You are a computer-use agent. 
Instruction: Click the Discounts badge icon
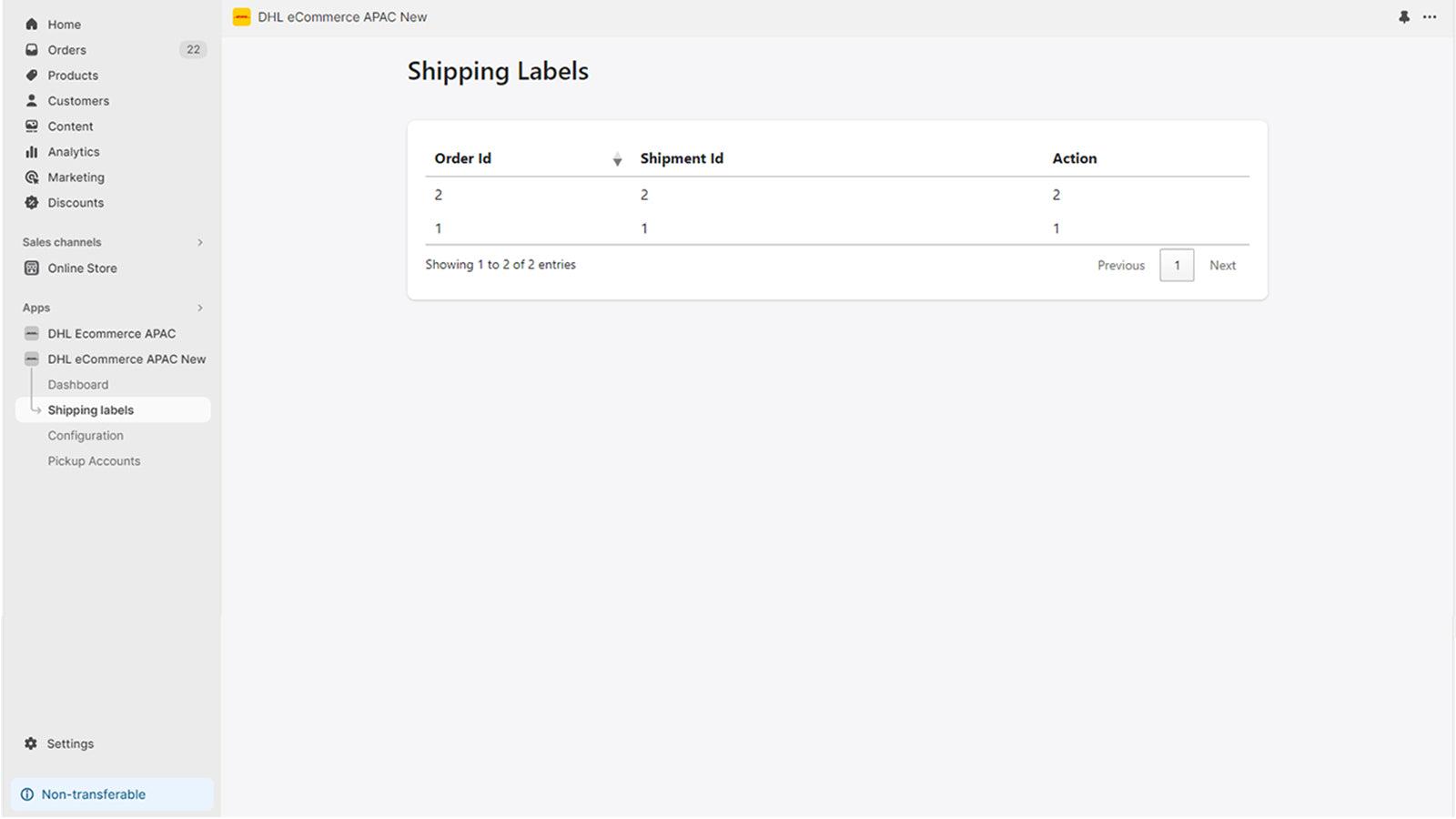(x=32, y=203)
